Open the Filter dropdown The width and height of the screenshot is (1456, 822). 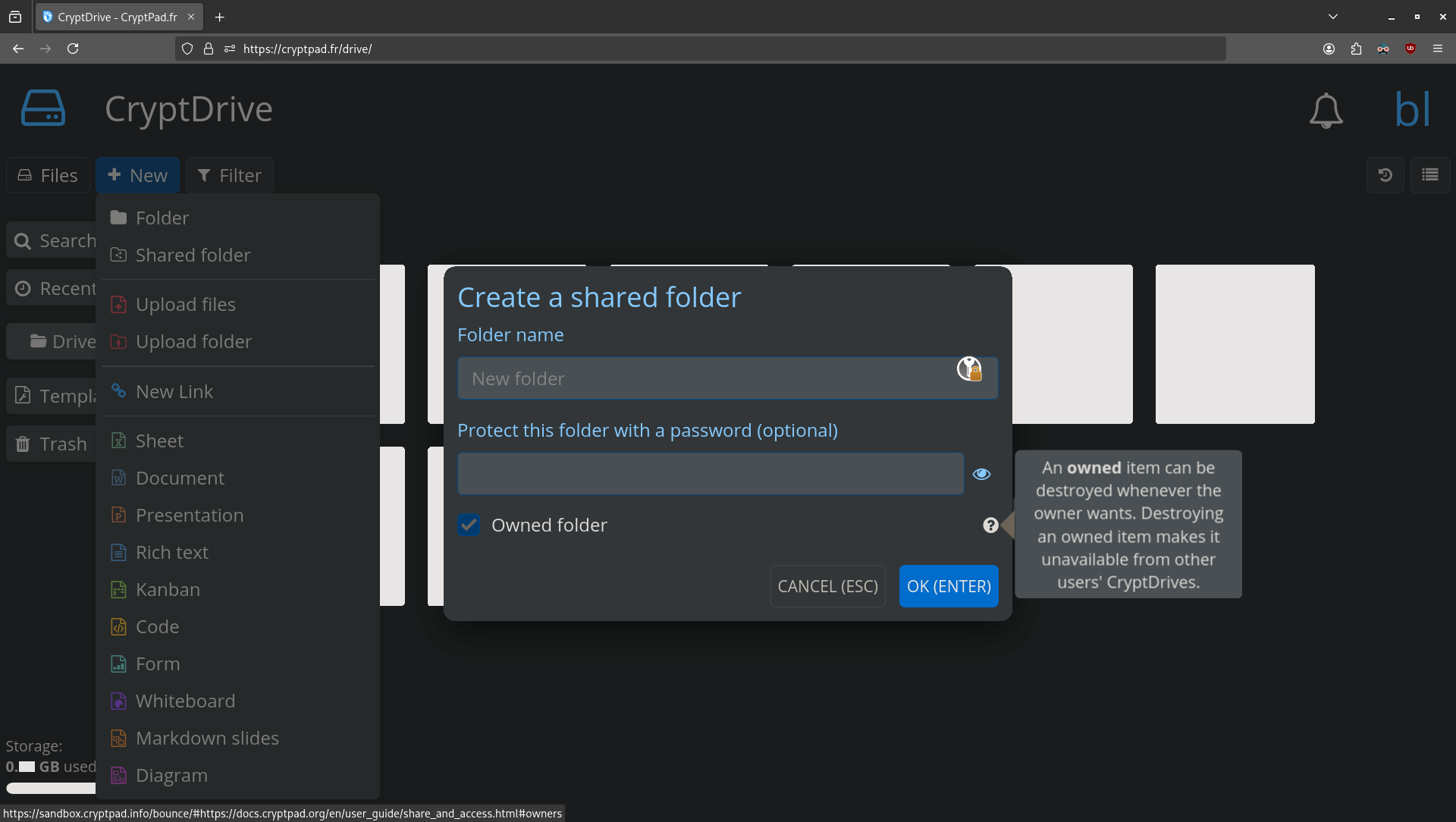229,175
